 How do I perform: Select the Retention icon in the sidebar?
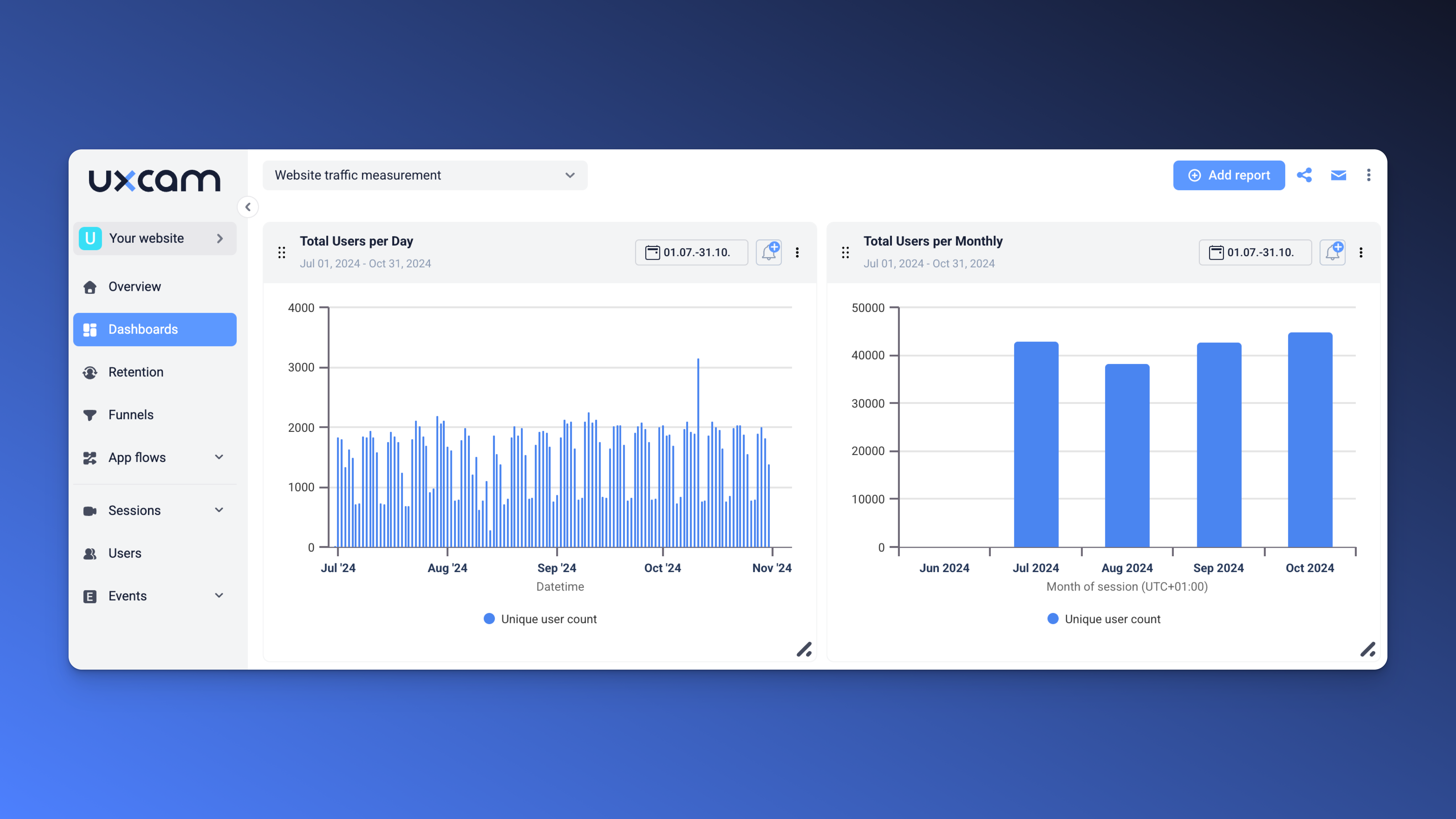90,372
